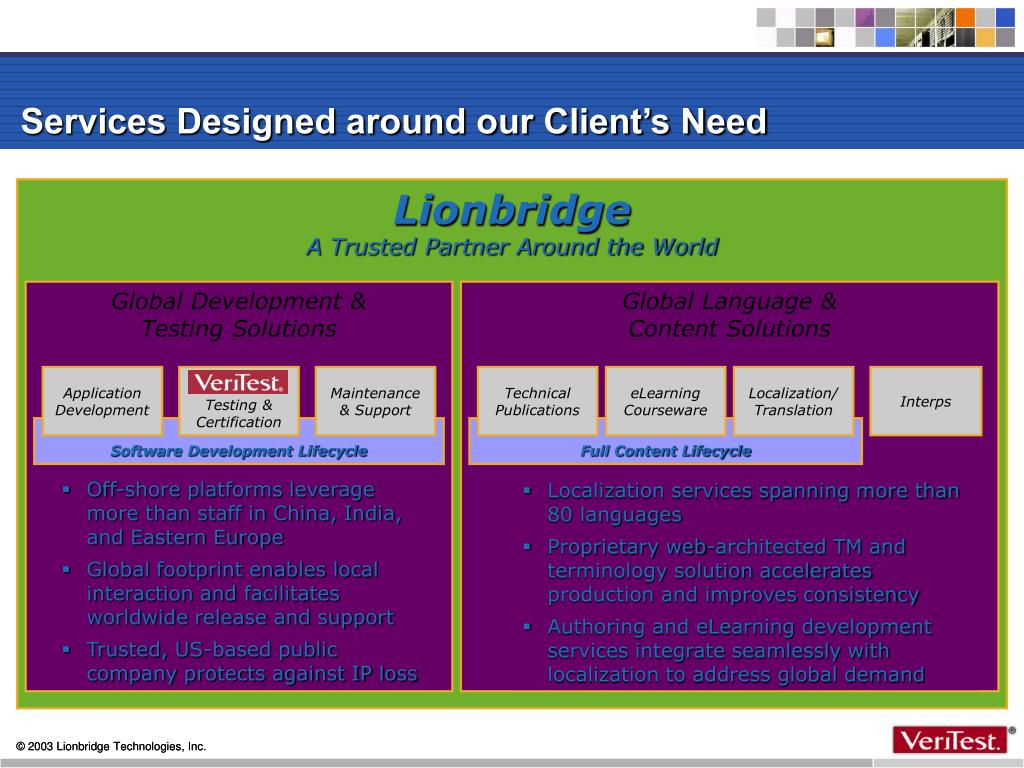Click the Full Content Lifecycle bar
This screenshot has width=1024, height=768.
665,451
